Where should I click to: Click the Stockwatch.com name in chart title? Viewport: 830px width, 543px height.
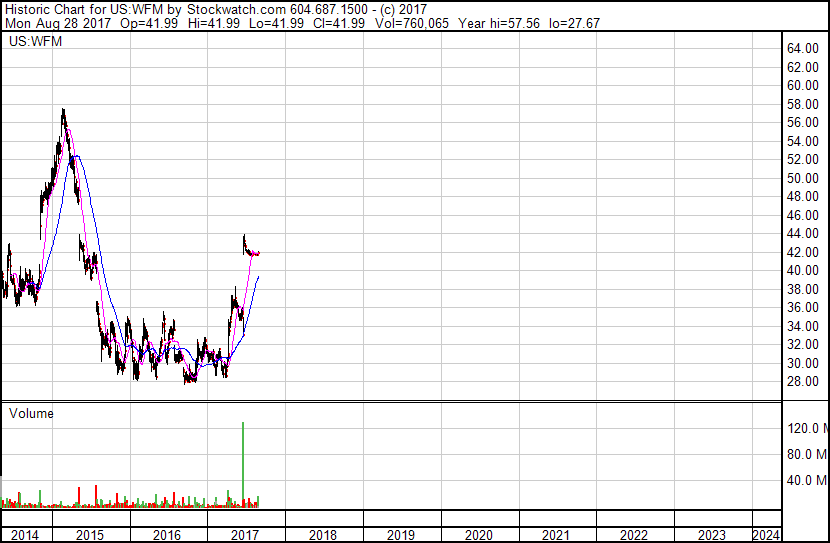(x=237, y=10)
